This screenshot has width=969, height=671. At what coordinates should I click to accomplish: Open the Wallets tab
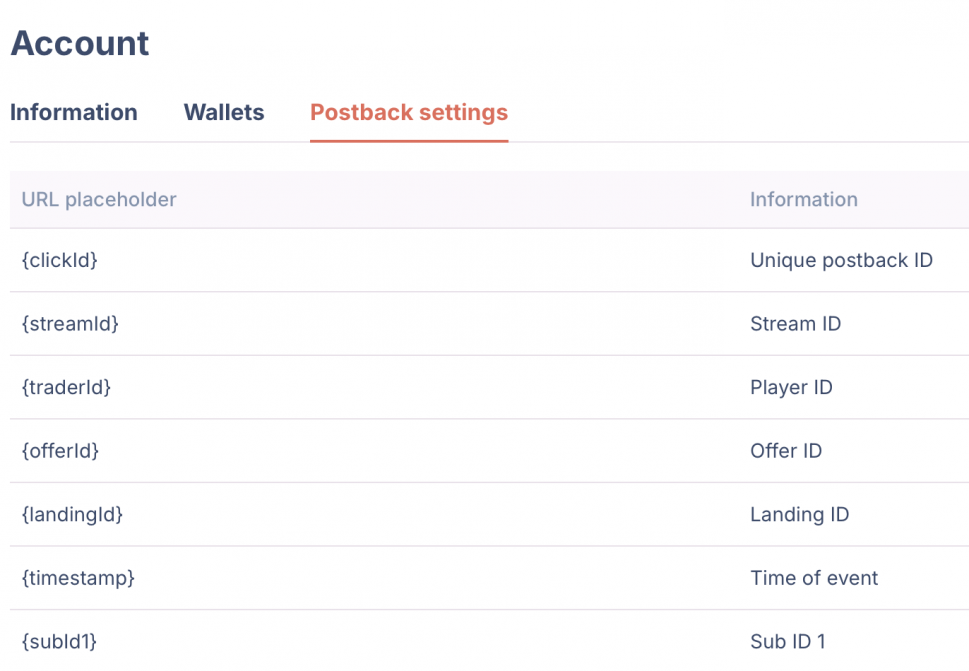(x=224, y=112)
